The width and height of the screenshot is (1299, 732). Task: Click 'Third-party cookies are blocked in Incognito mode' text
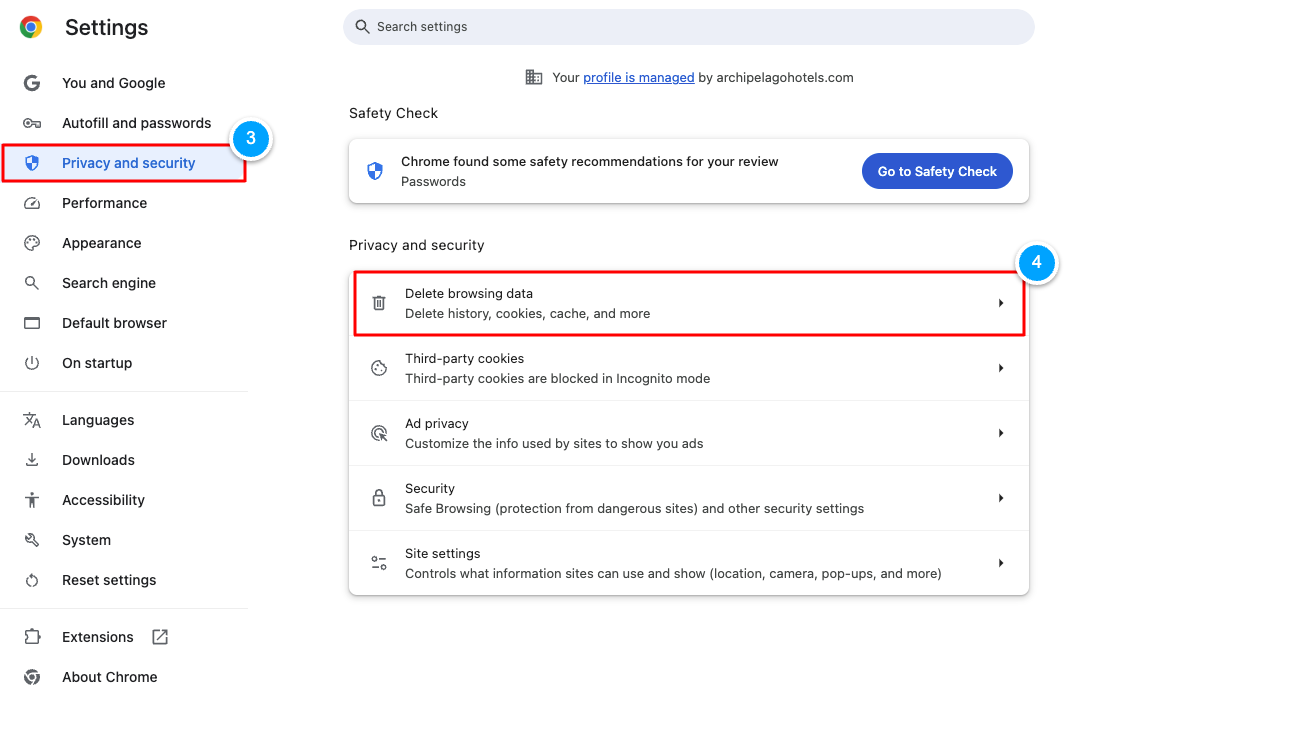point(557,379)
